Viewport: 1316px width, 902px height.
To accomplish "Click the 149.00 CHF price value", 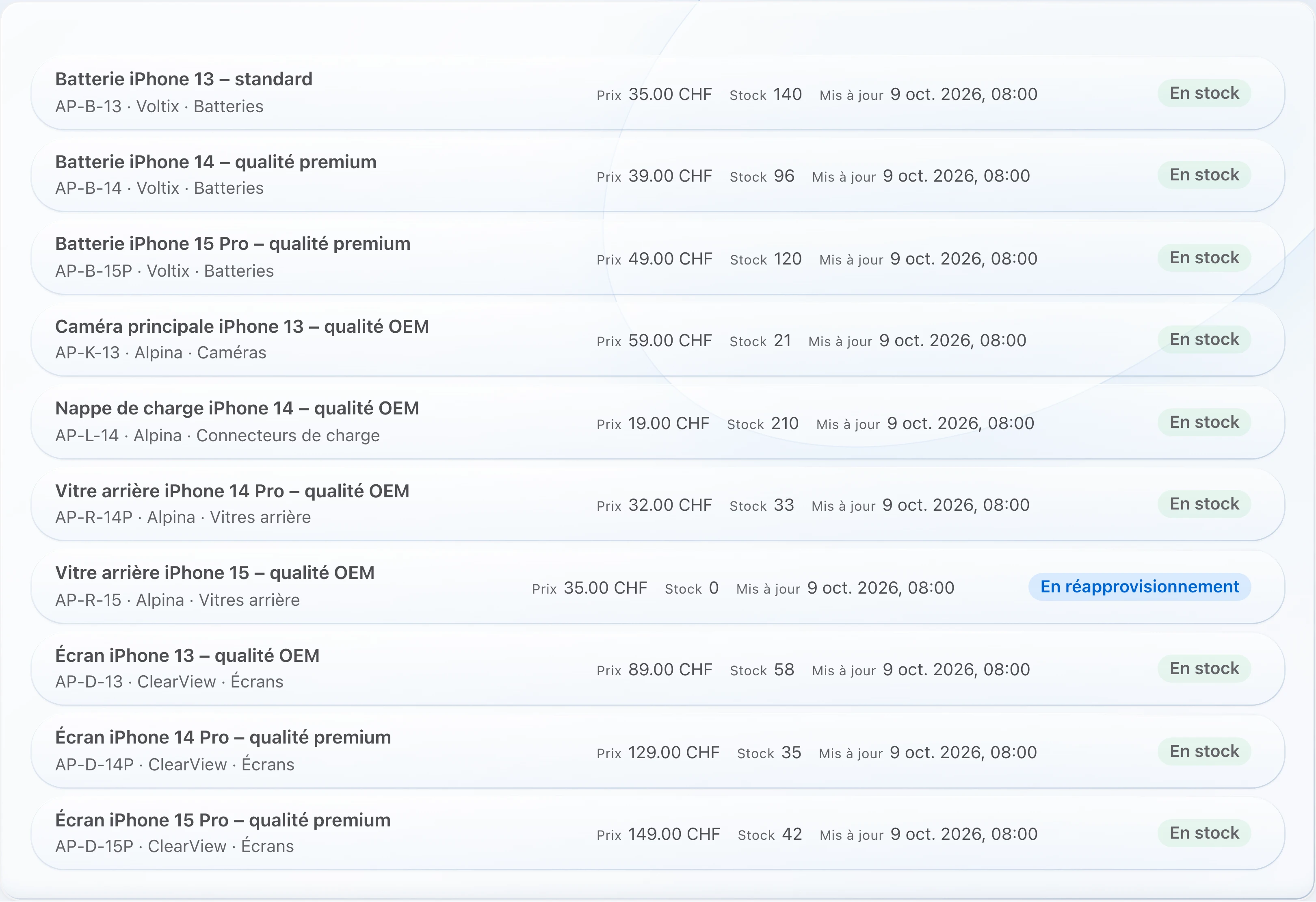I will [674, 834].
